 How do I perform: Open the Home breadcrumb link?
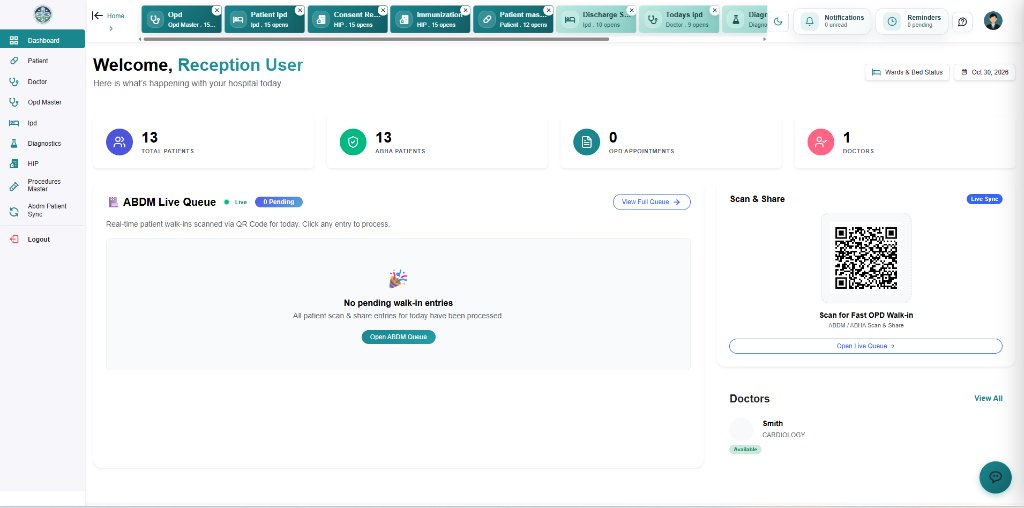116,15
